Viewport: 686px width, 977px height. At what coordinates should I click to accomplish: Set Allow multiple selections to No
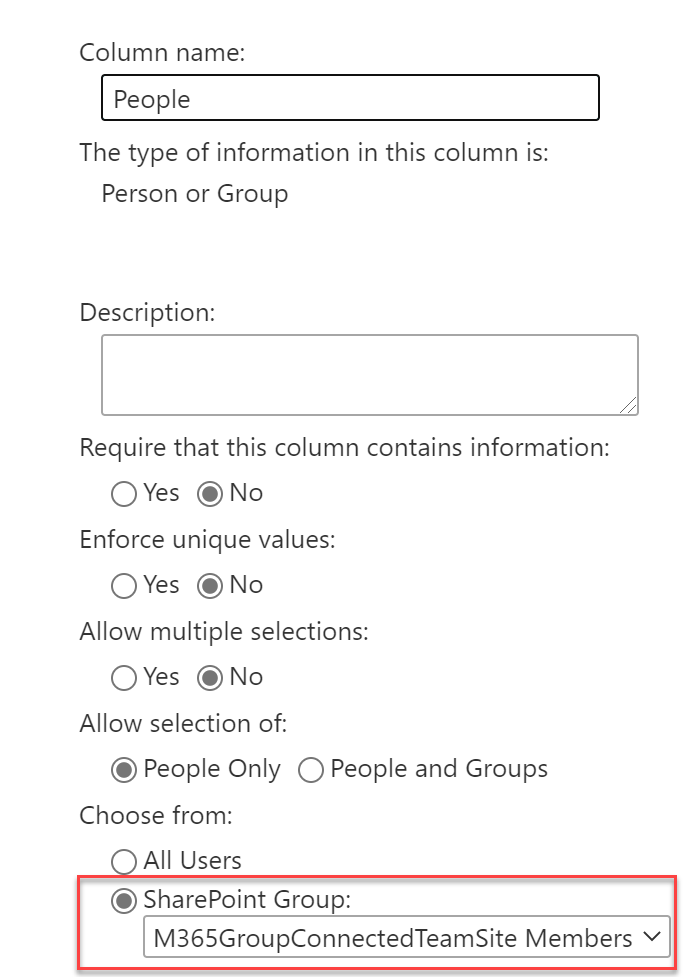point(209,678)
